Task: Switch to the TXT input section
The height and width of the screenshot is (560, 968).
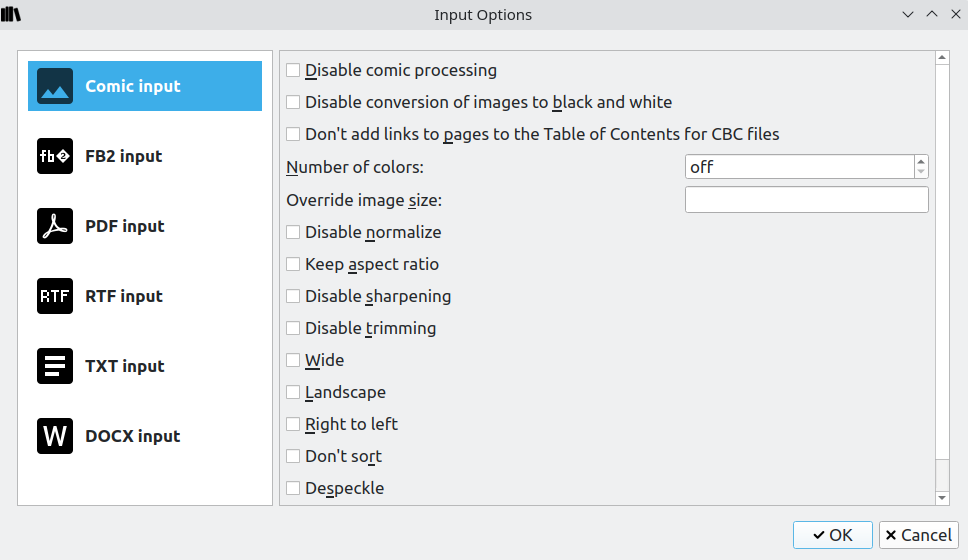Action: [124, 366]
